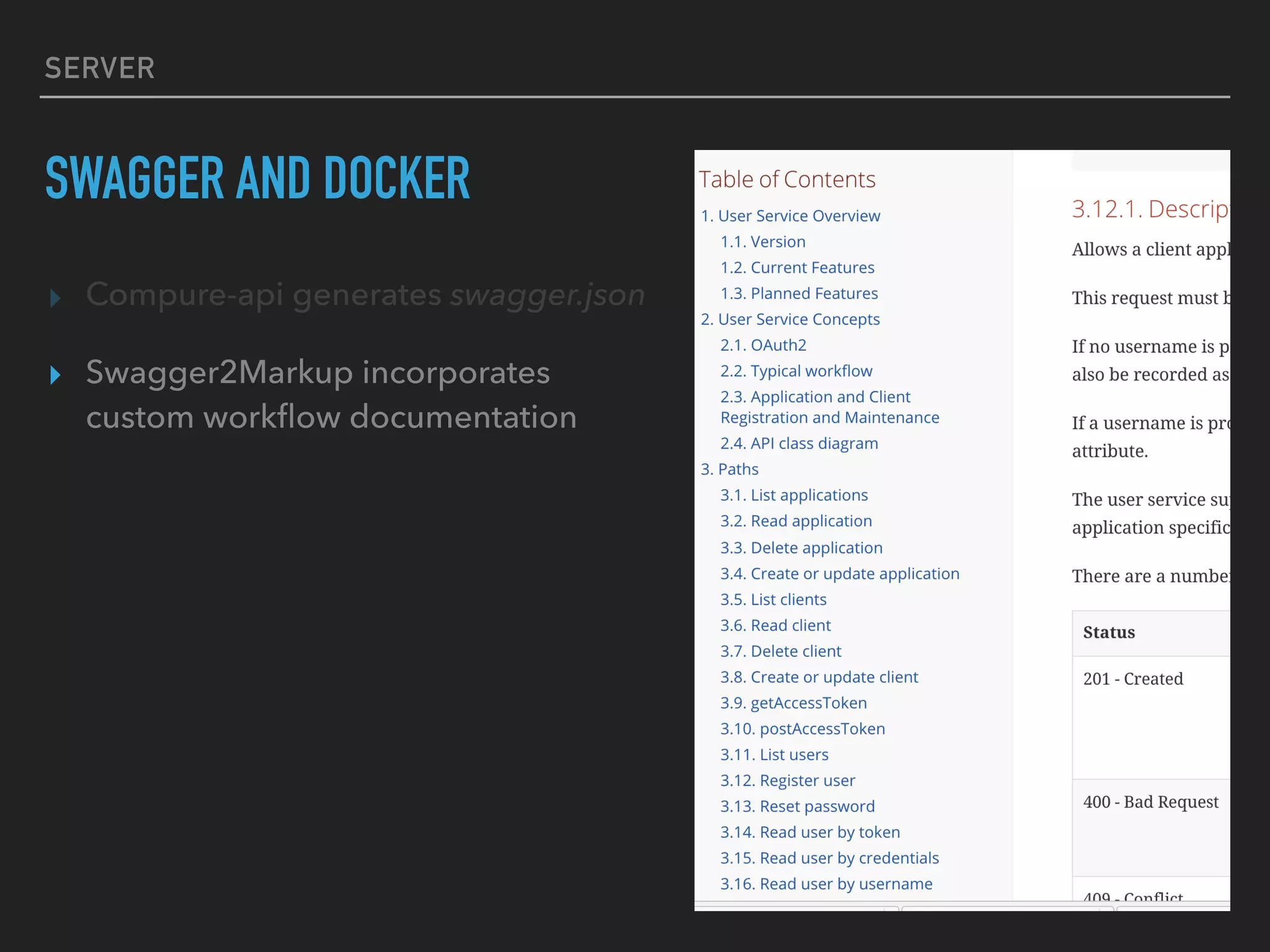Jump to the '2.1. OAuth2' section

(x=763, y=345)
